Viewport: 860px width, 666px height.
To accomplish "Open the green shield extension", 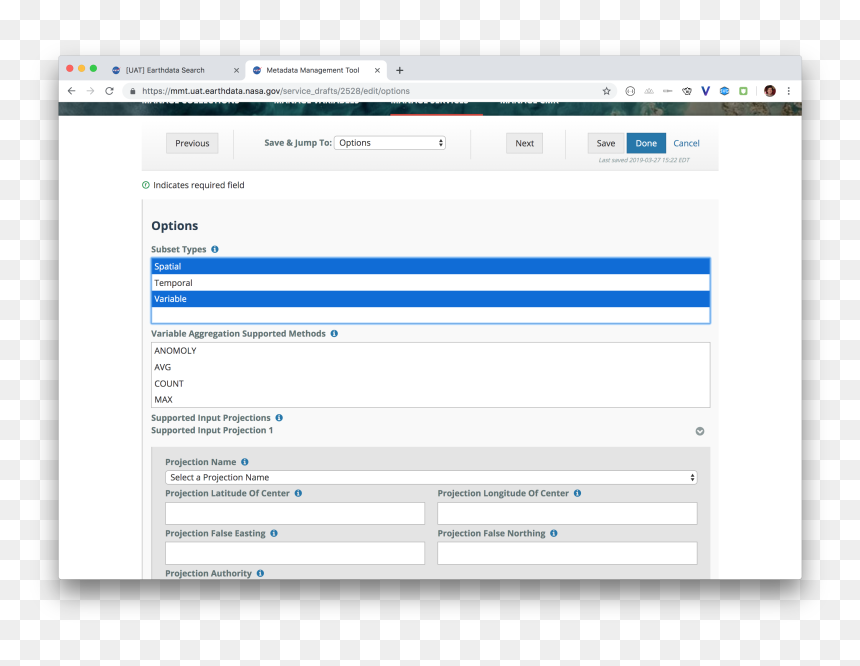I will pos(743,91).
